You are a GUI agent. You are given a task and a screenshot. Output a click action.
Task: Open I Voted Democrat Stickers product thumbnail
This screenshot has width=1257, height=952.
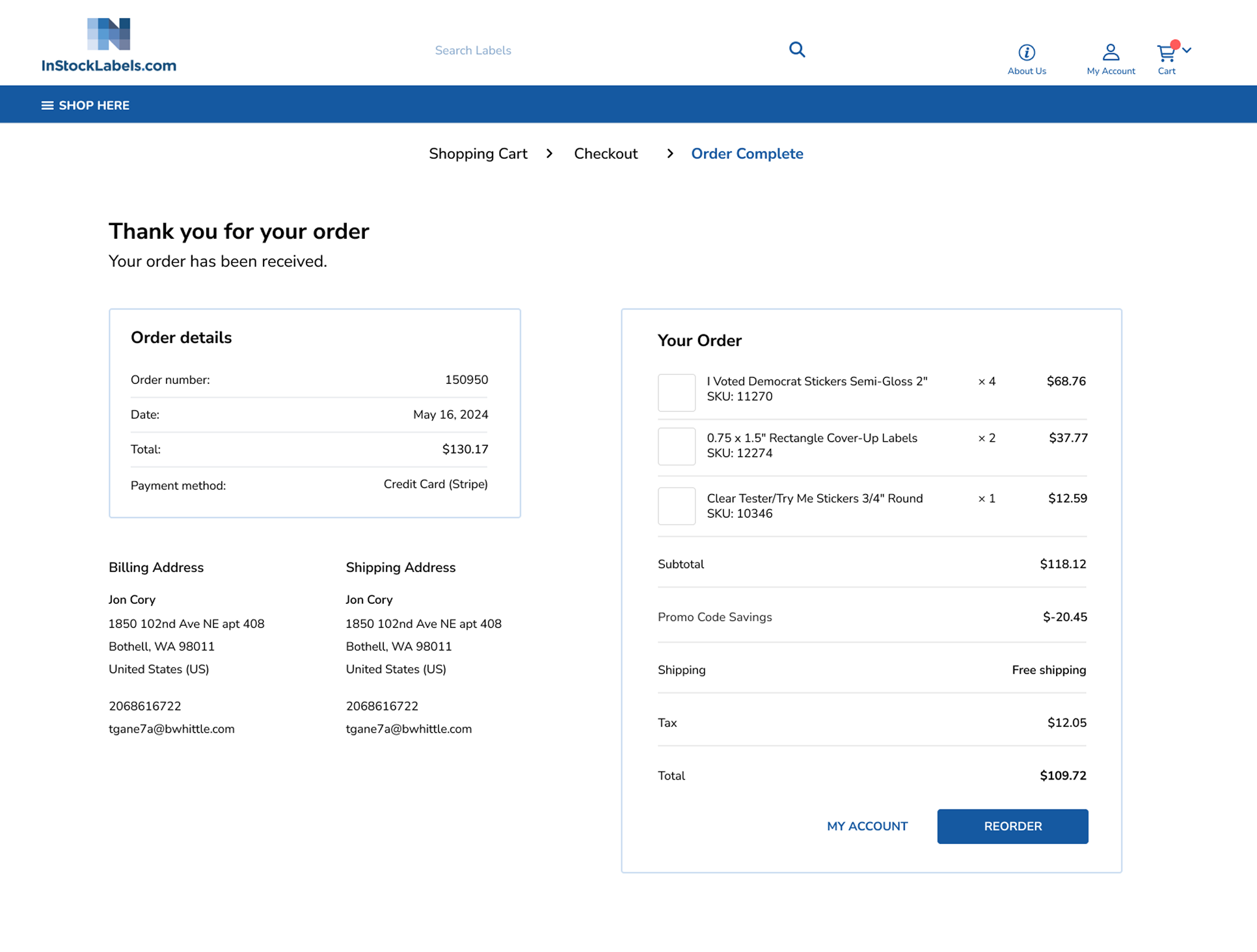(x=676, y=392)
